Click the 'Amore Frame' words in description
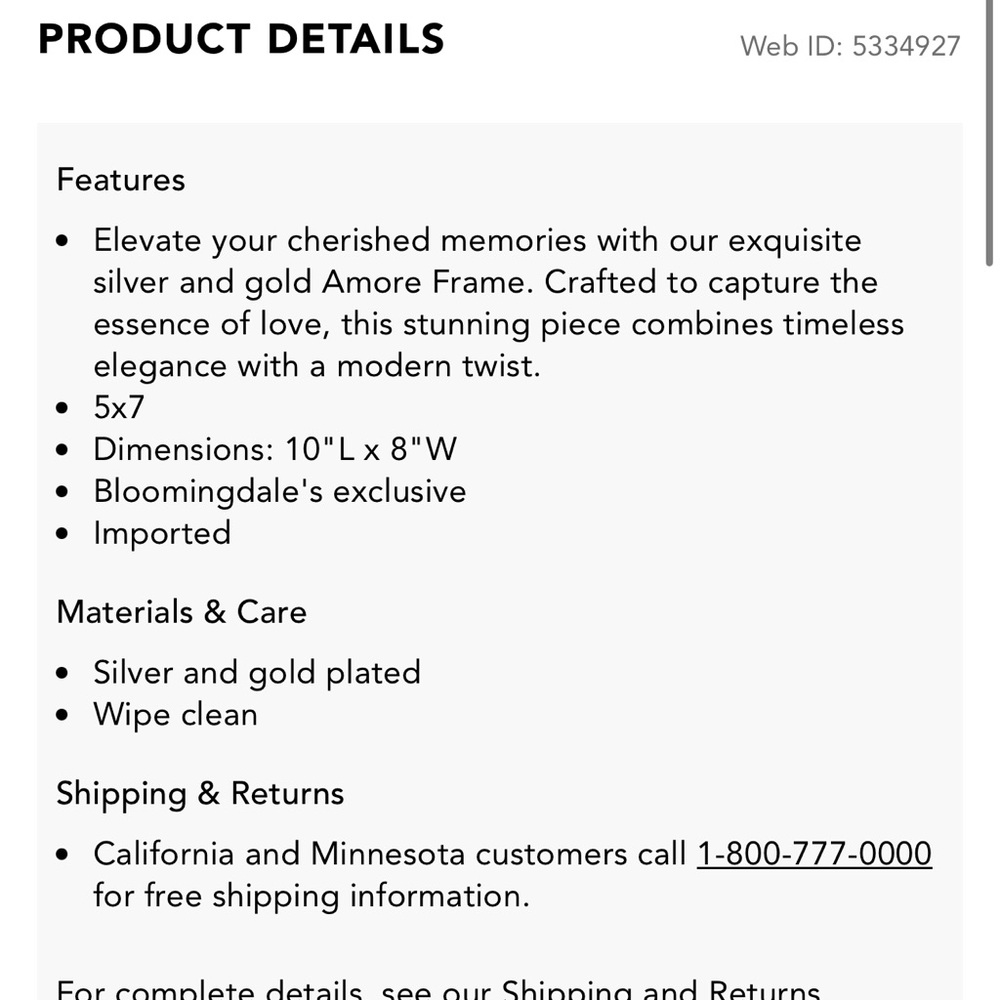Viewport: 1000px width, 1000px height. point(427,282)
